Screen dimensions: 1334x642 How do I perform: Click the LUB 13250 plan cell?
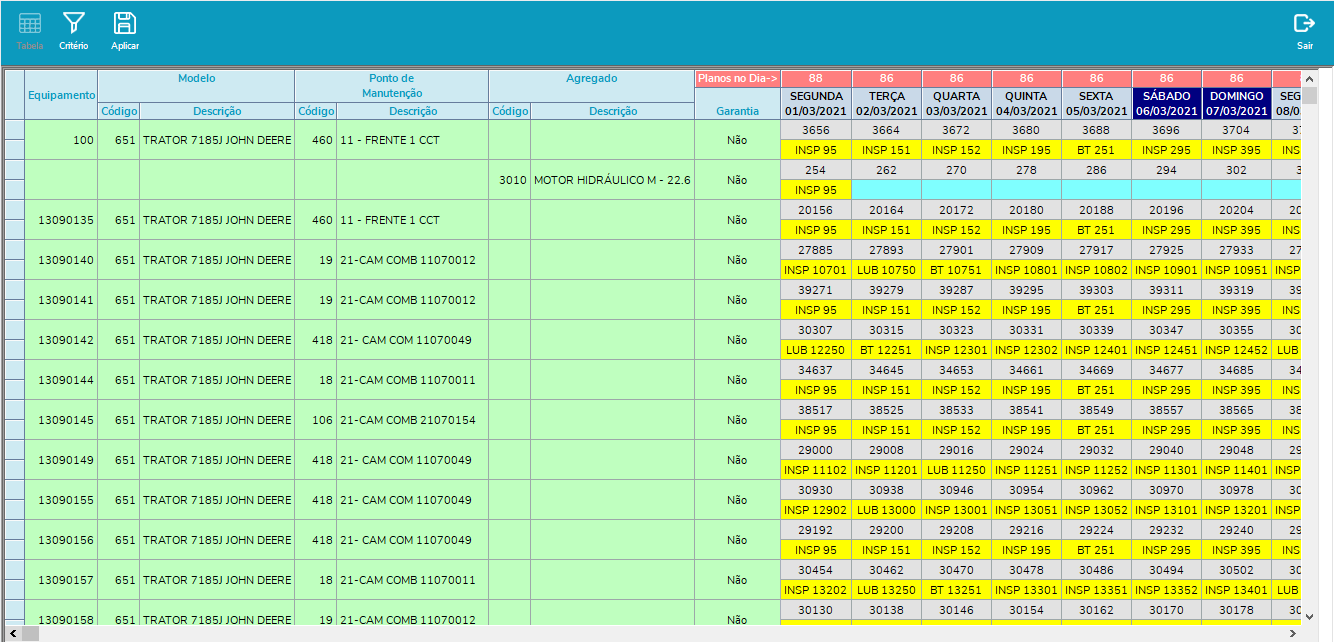(886, 590)
